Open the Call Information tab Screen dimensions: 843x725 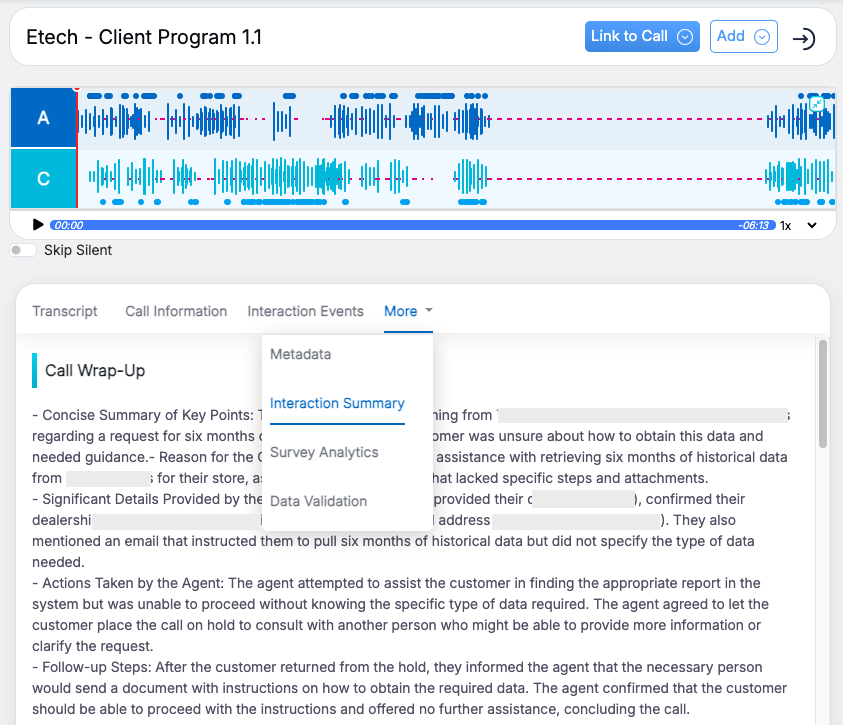176,311
